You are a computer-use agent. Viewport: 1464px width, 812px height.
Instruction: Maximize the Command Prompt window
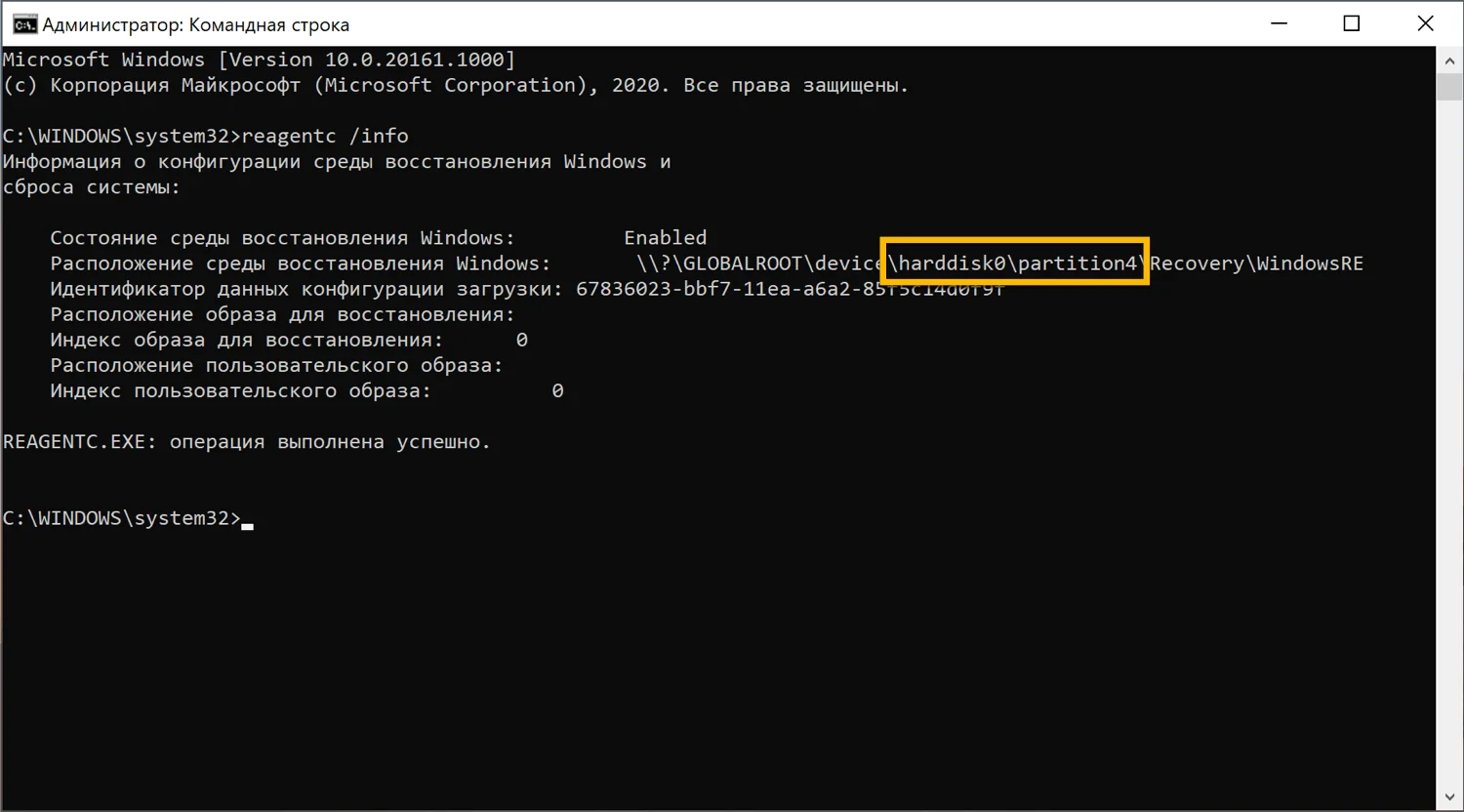[1352, 23]
